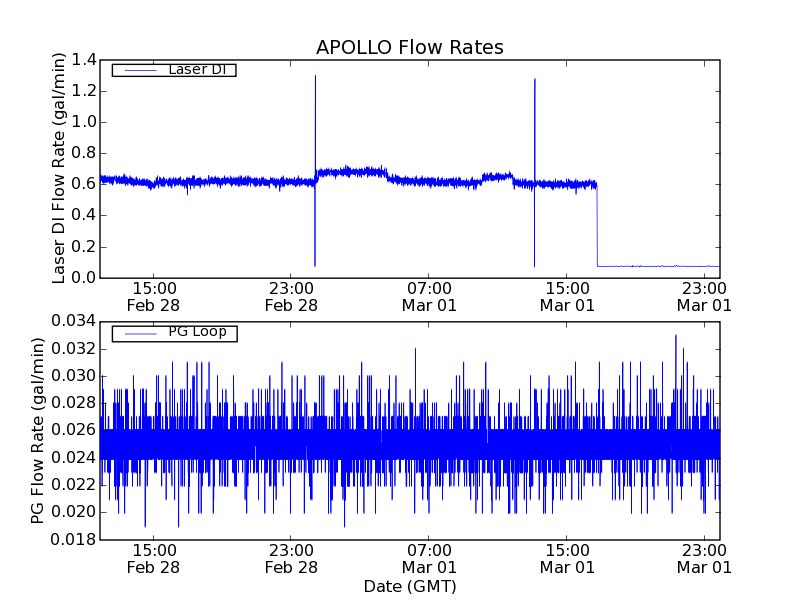Click the 0.022 tick on PG flow axis
The image size is (800, 600).
click(73, 485)
